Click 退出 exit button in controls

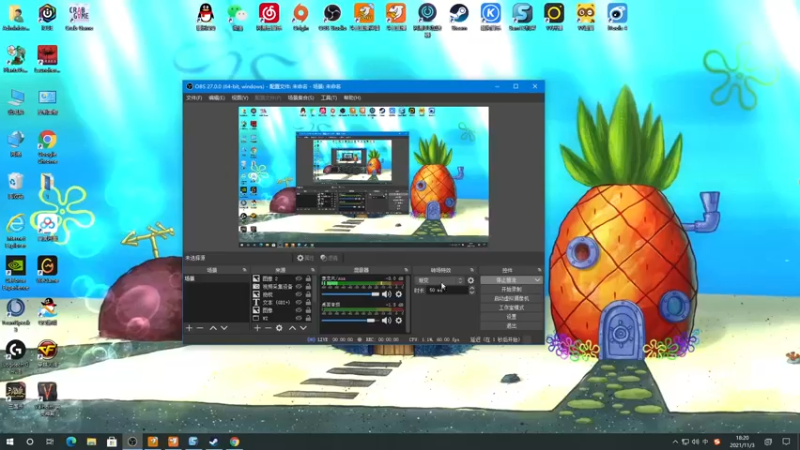point(511,326)
